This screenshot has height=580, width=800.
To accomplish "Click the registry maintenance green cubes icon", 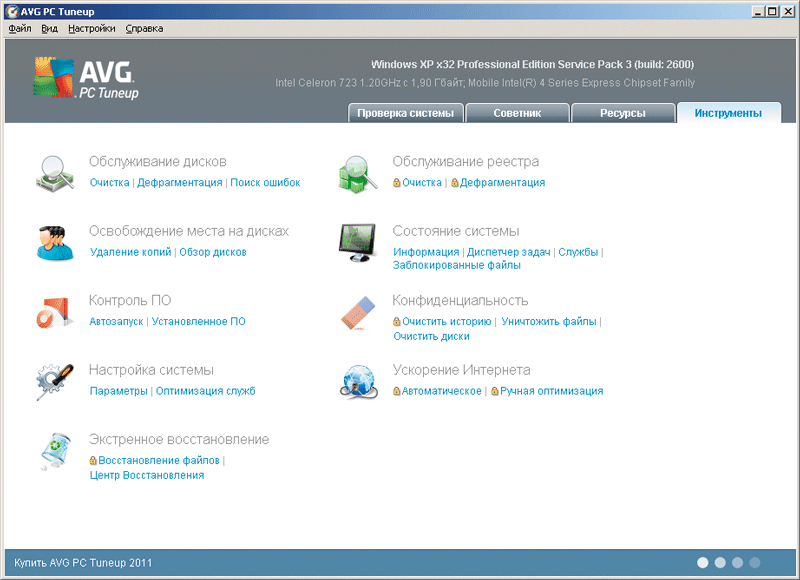I will pyautogui.click(x=358, y=174).
